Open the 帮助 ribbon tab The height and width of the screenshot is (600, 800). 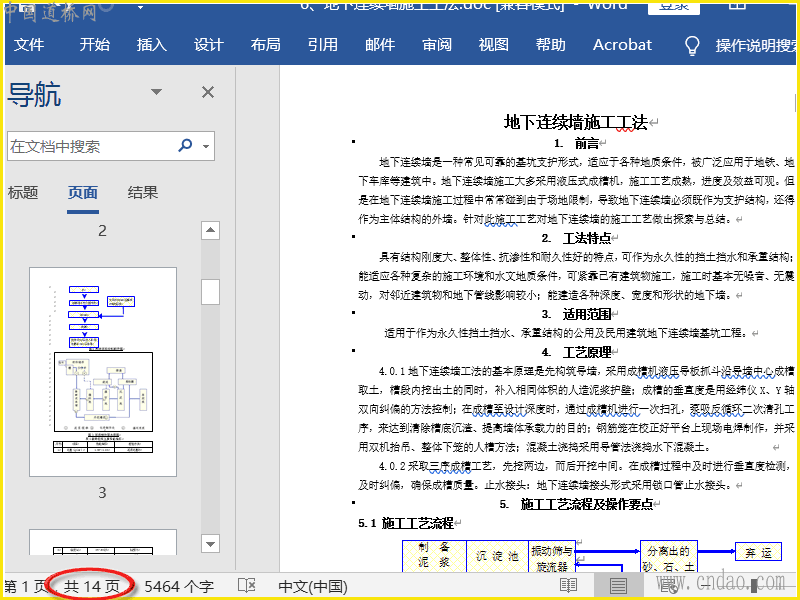point(551,45)
